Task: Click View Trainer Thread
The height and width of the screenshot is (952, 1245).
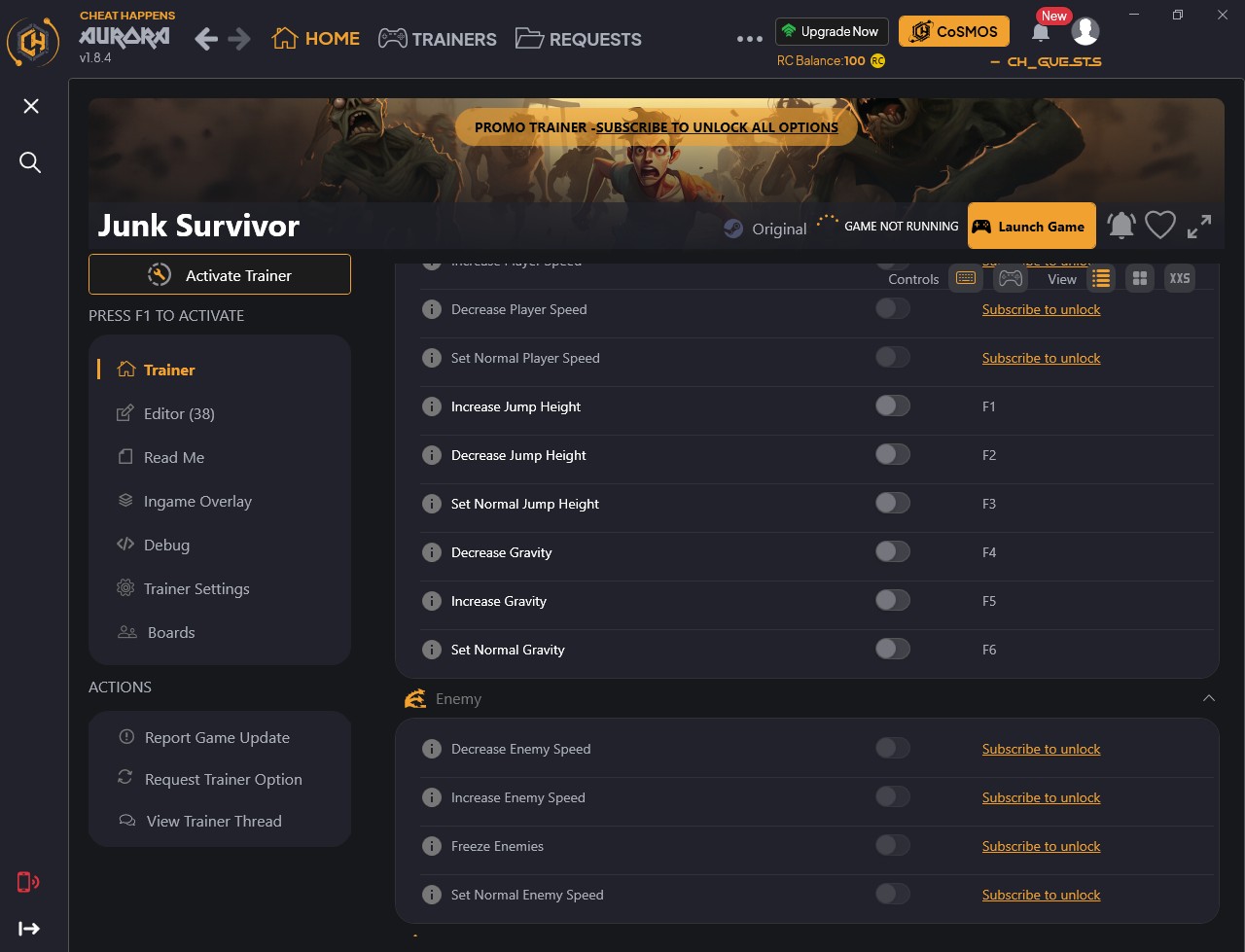Action: (200, 821)
